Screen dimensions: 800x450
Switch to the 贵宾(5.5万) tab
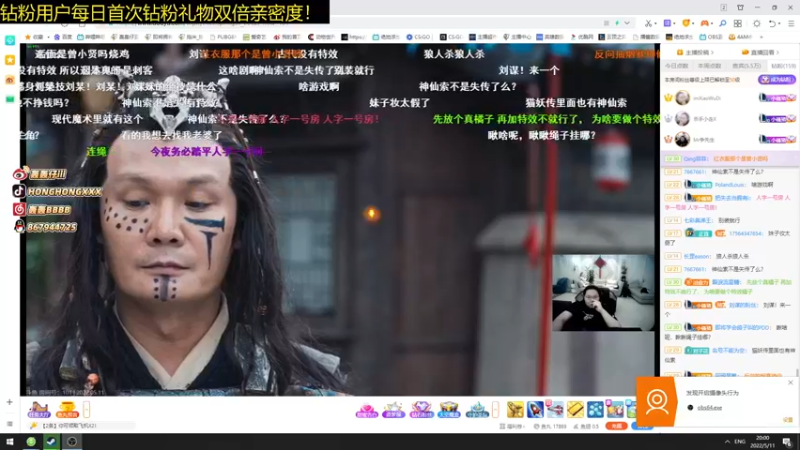pyautogui.click(x=746, y=66)
